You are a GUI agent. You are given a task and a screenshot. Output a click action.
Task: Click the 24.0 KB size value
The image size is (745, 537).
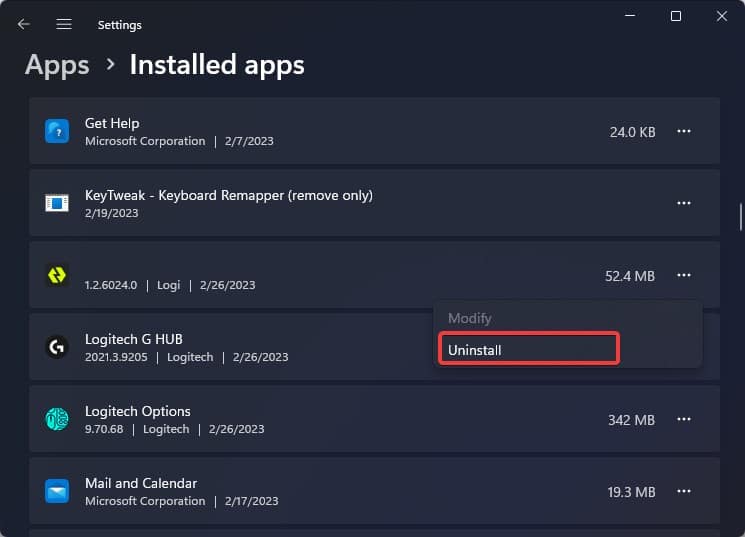(x=632, y=132)
